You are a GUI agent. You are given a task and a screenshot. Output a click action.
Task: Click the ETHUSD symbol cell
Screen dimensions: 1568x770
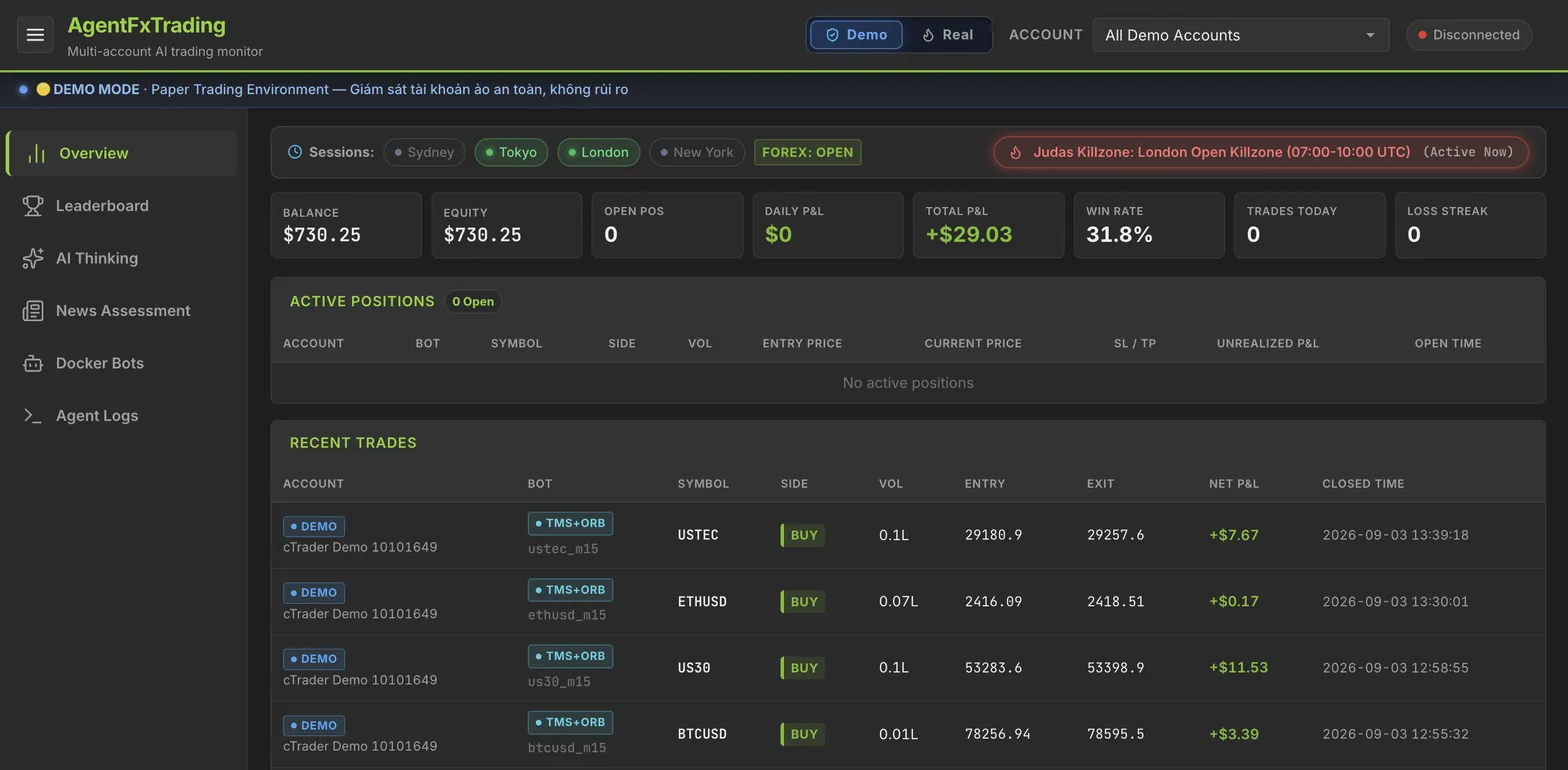point(702,602)
